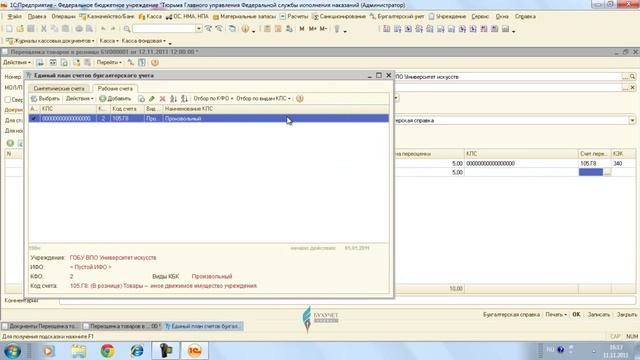Click the Выбрать select button in accounts window

click(x=45, y=99)
